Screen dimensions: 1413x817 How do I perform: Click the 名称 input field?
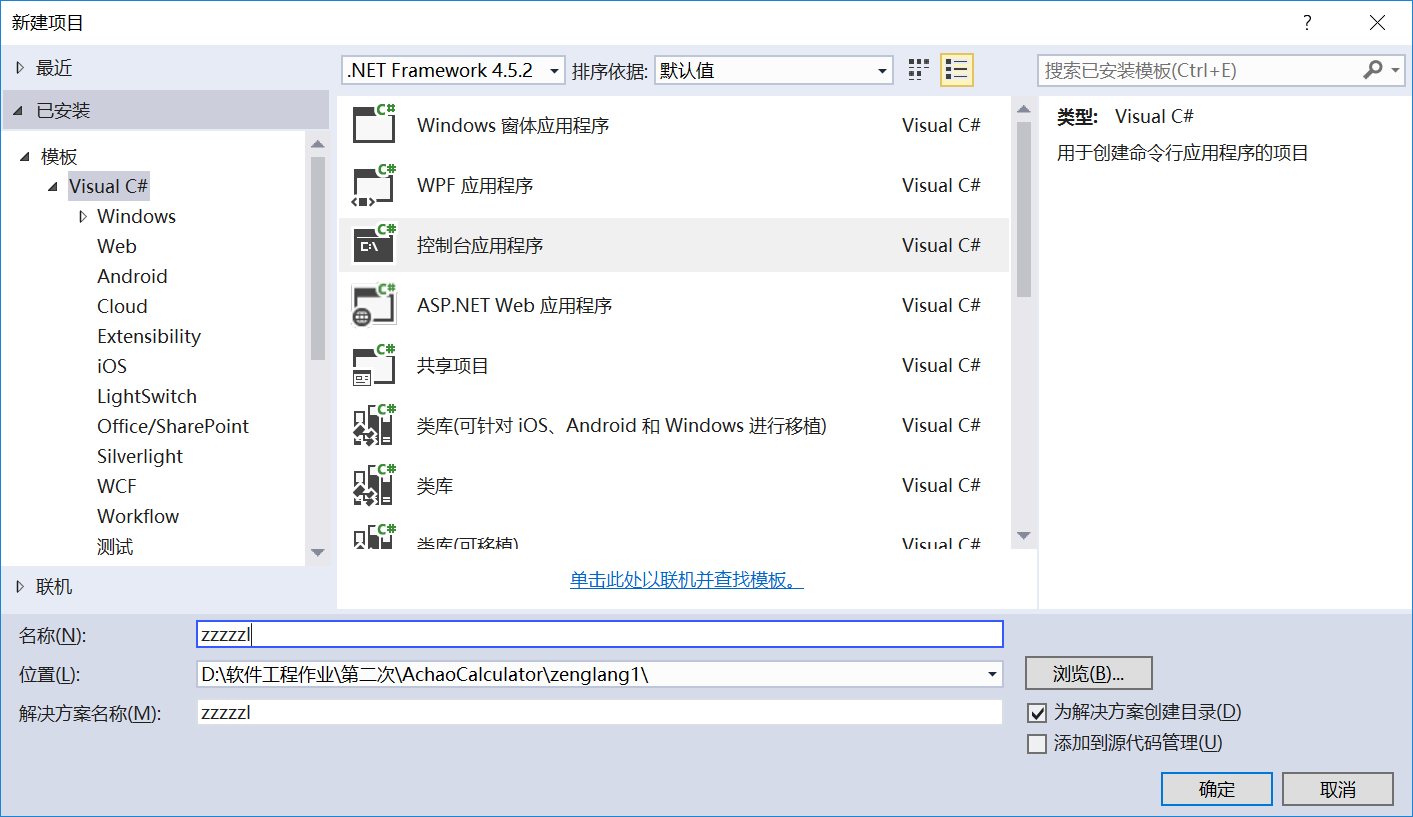point(600,634)
